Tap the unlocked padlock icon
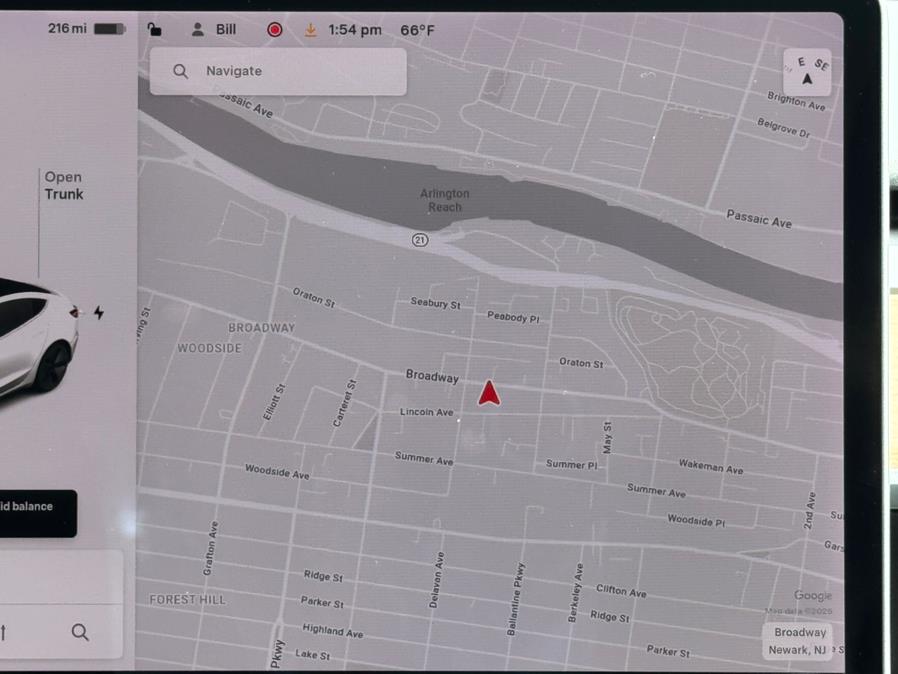 click(x=154, y=29)
